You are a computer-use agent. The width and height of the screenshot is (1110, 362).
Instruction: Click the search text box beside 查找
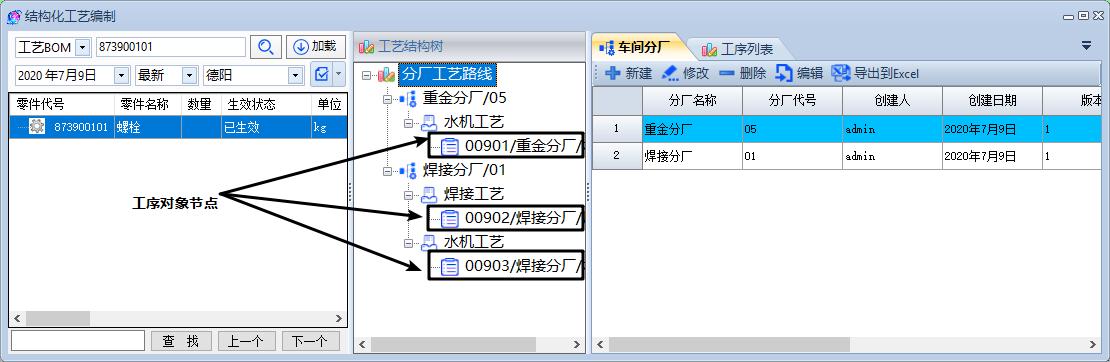78,341
